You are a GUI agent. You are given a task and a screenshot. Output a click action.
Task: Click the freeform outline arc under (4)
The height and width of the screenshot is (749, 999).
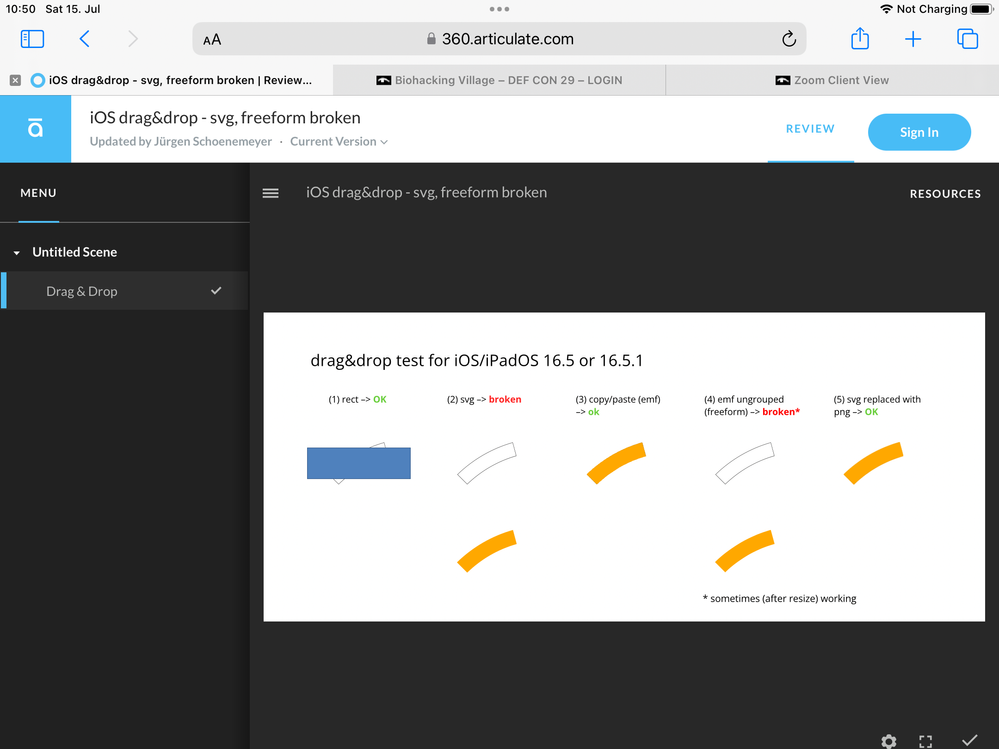point(745,462)
